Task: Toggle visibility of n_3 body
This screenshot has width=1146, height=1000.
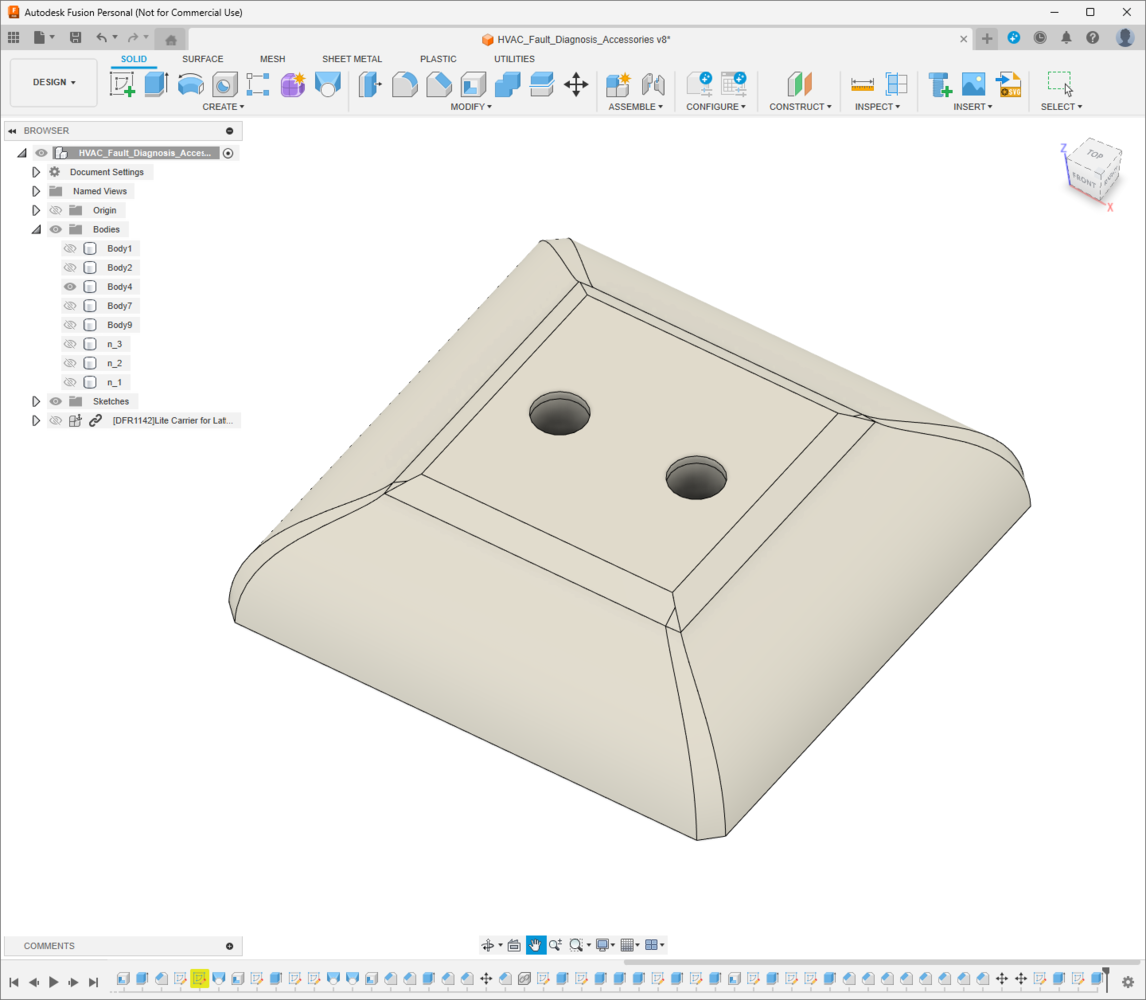Action: tap(70, 344)
